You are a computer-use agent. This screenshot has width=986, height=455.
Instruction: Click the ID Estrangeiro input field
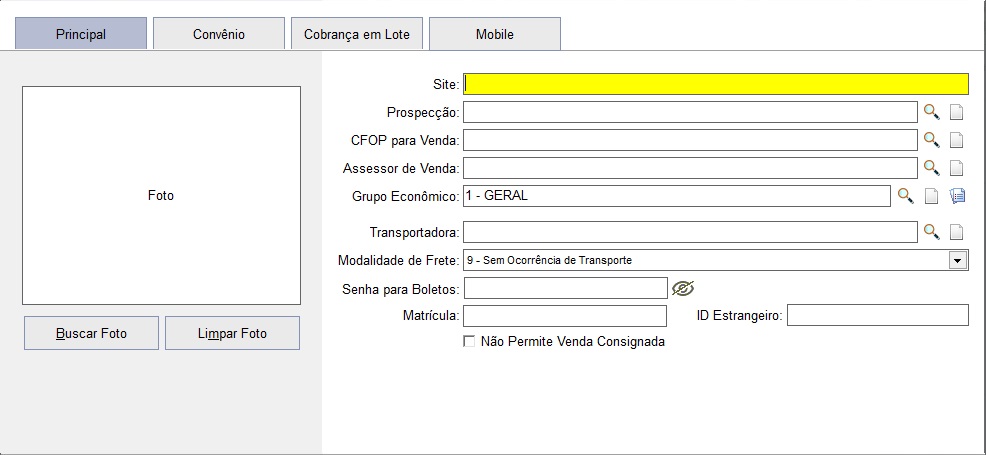(878, 315)
